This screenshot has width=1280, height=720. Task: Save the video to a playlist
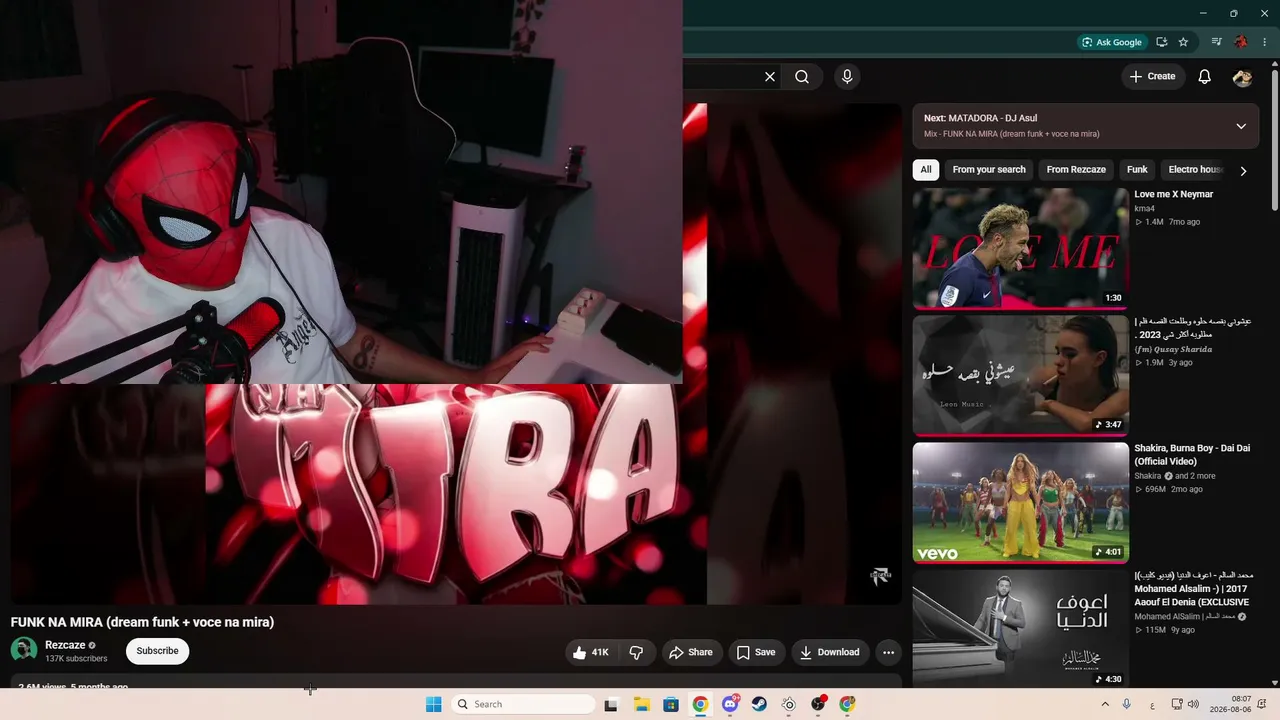coord(756,652)
